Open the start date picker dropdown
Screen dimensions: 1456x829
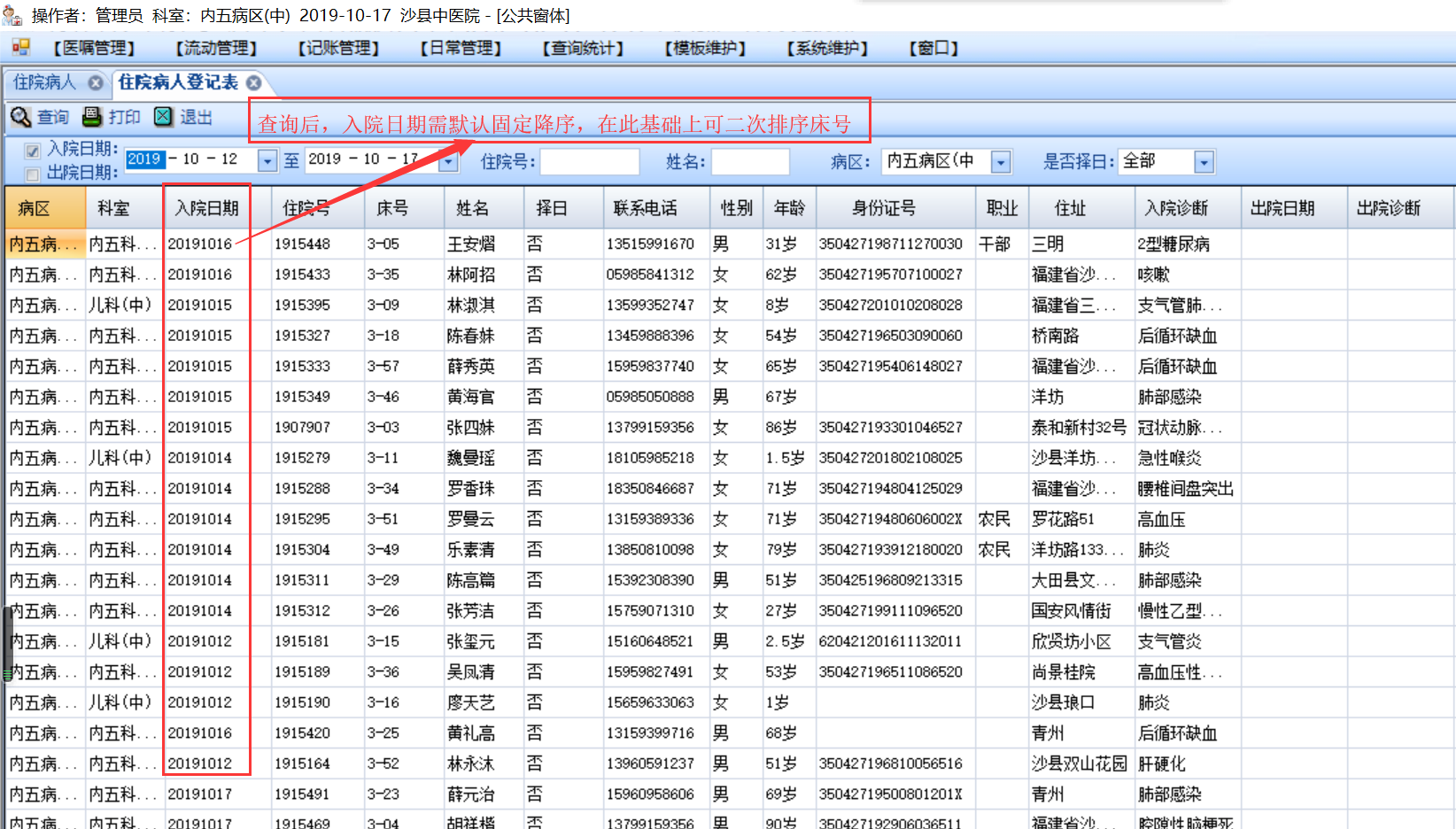pyautogui.click(x=267, y=161)
